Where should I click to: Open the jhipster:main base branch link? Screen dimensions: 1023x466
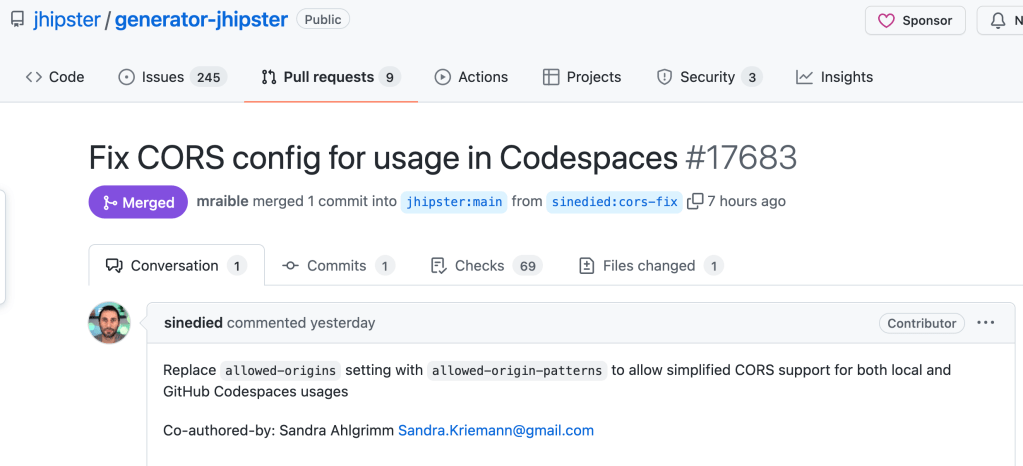click(454, 202)
